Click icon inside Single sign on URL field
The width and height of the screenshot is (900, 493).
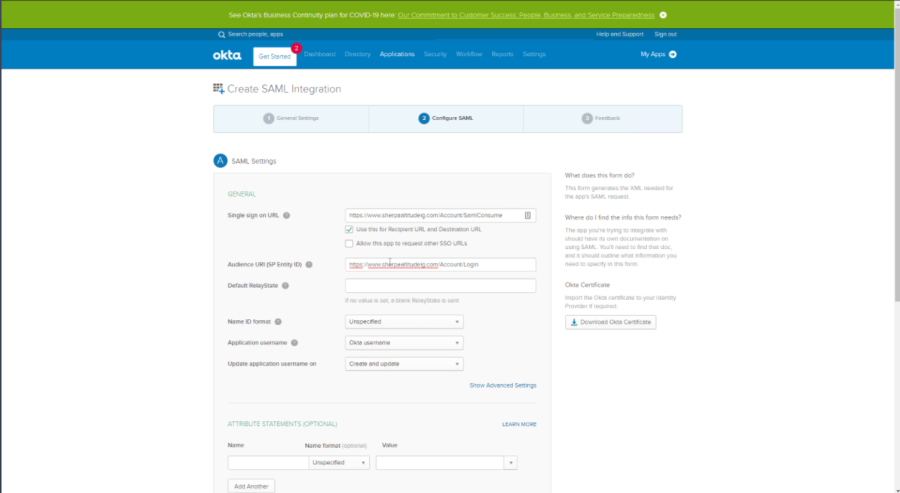tap(528, 215)
